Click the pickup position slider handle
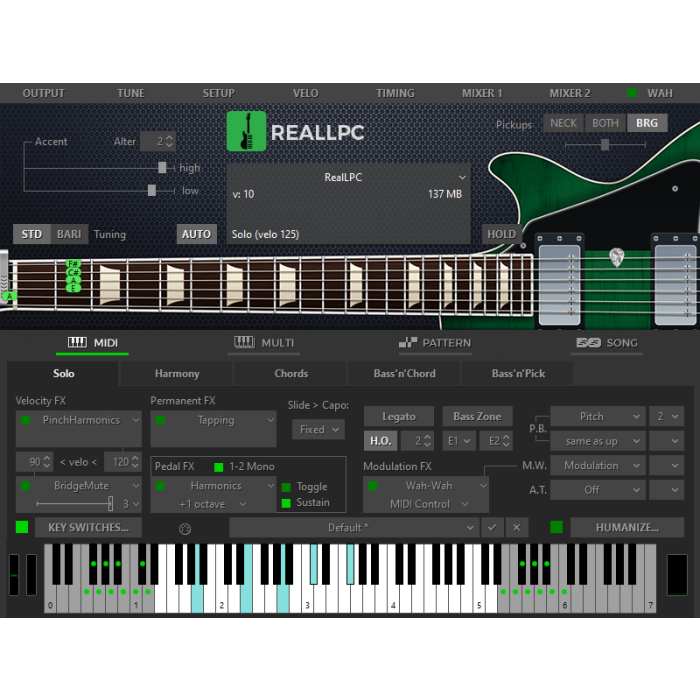The height and width of the screenshot is (700, 700). [605, 144]
